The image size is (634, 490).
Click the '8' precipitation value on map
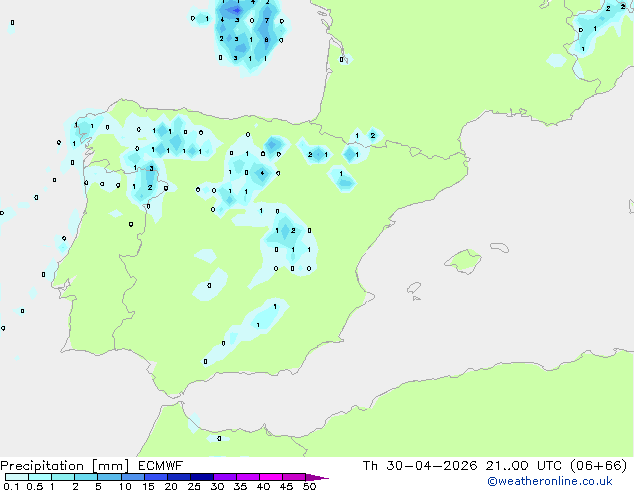[x=266, y=40]
